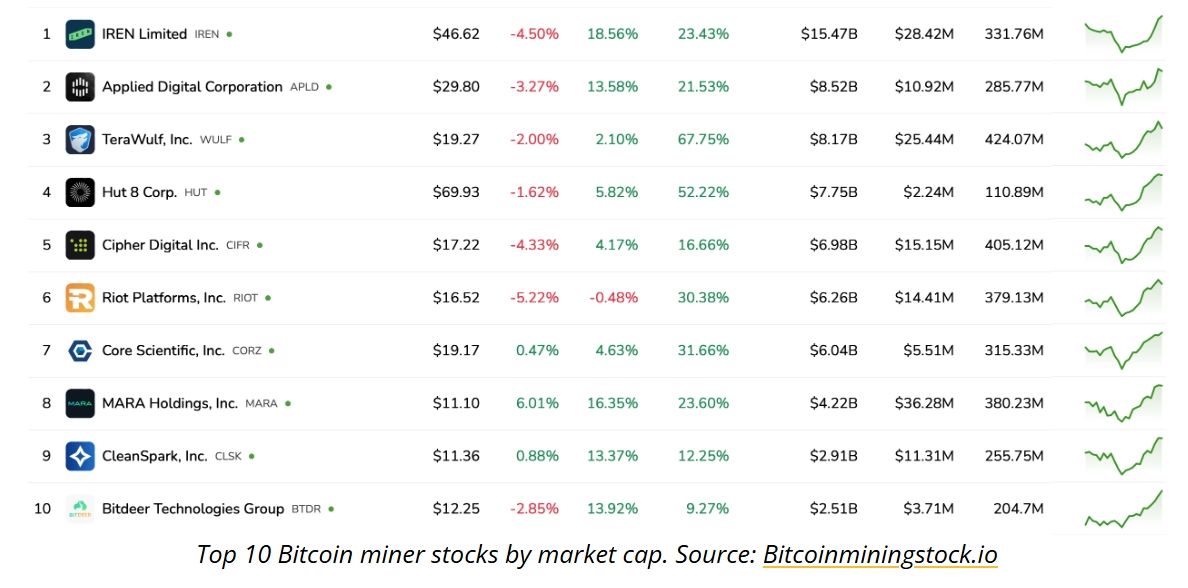Click the Bitdeer Technologies logo icon
This screenshot has width=1188, height=588.
coord(80,509)
